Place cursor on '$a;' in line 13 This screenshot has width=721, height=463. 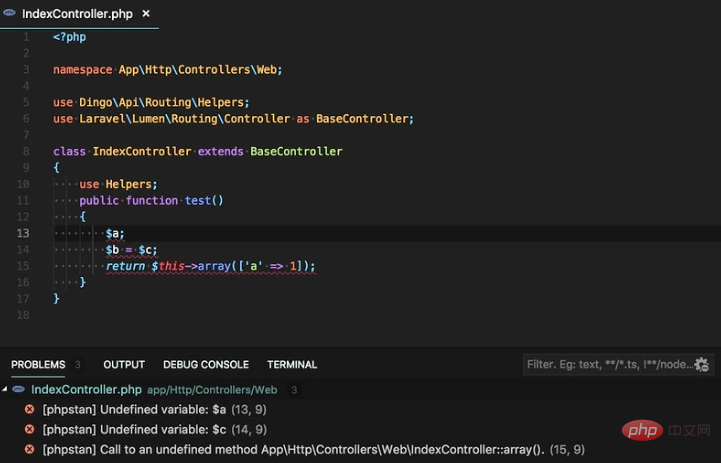pos(115,234)
